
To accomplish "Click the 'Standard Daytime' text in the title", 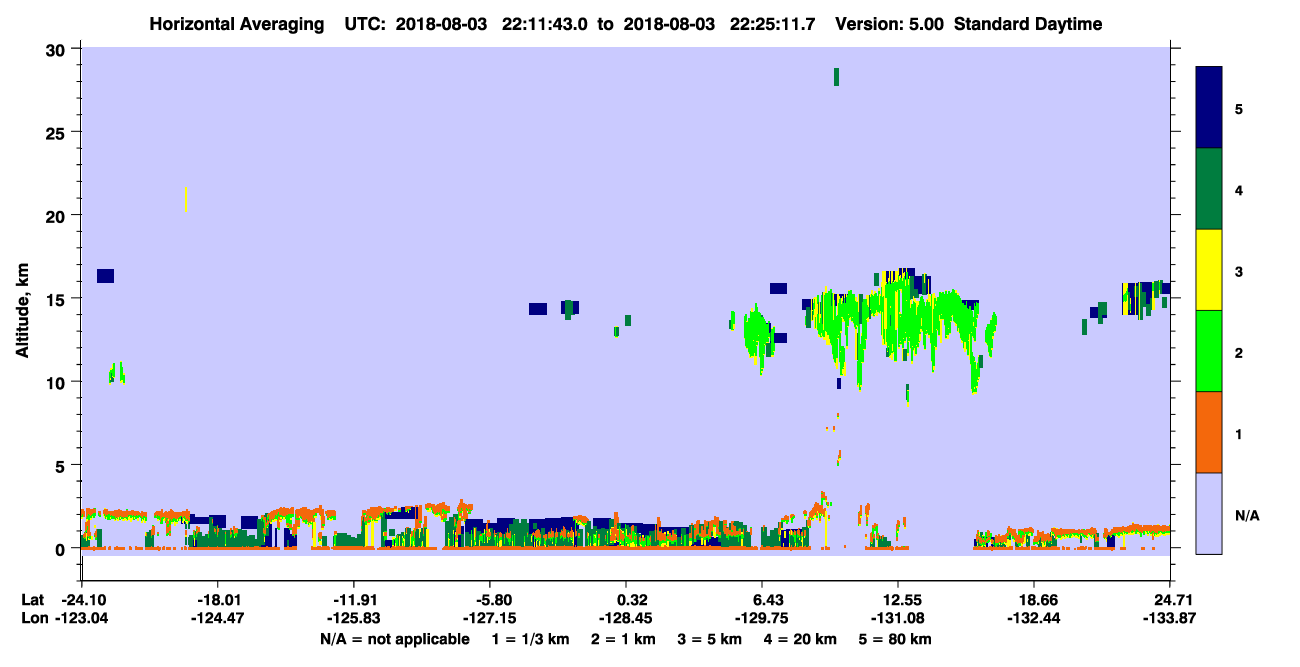I will (x=1028, y=24).
